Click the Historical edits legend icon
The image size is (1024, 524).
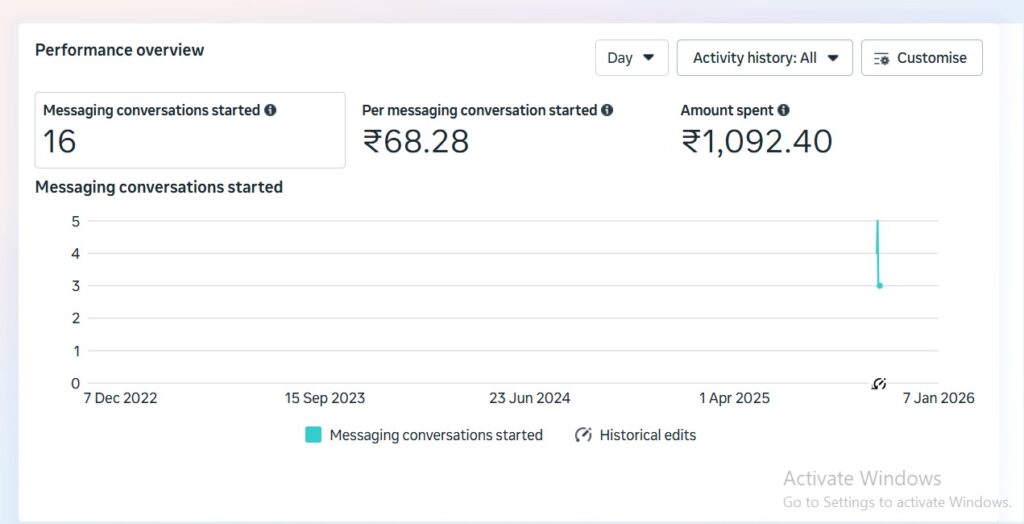pyautogui.click(x=583, y=435)
